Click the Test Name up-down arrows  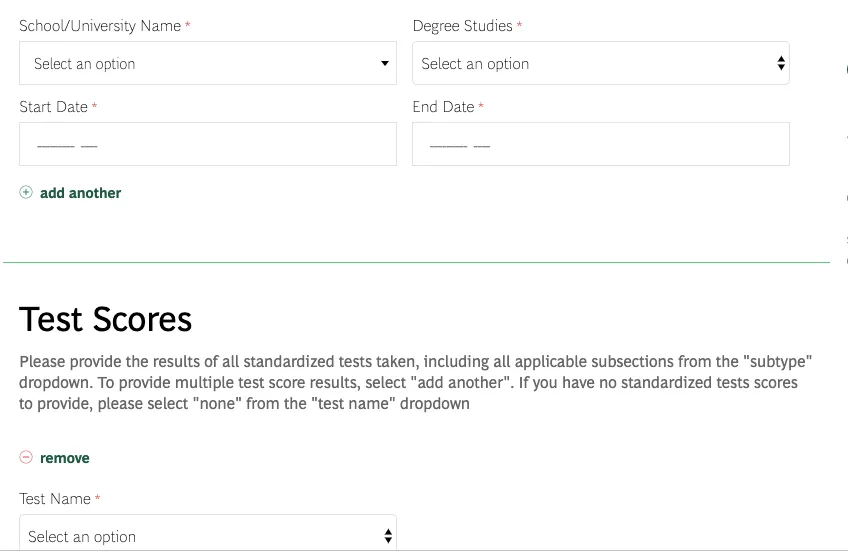click(x=388, y=536)
